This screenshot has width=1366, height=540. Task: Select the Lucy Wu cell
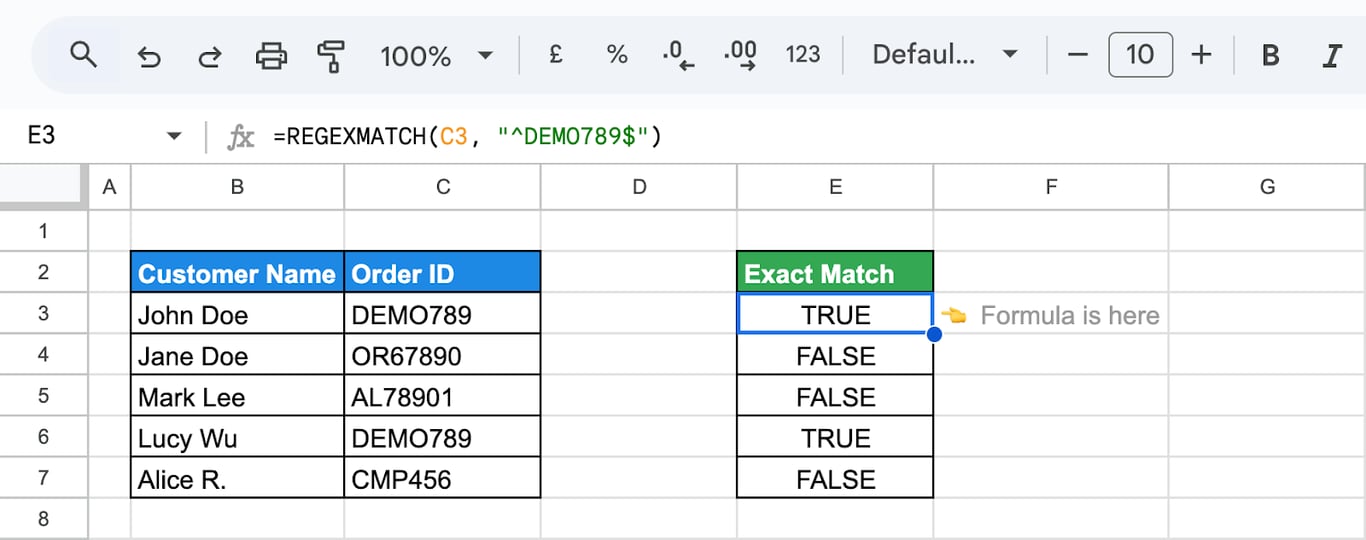coord(237,437)
